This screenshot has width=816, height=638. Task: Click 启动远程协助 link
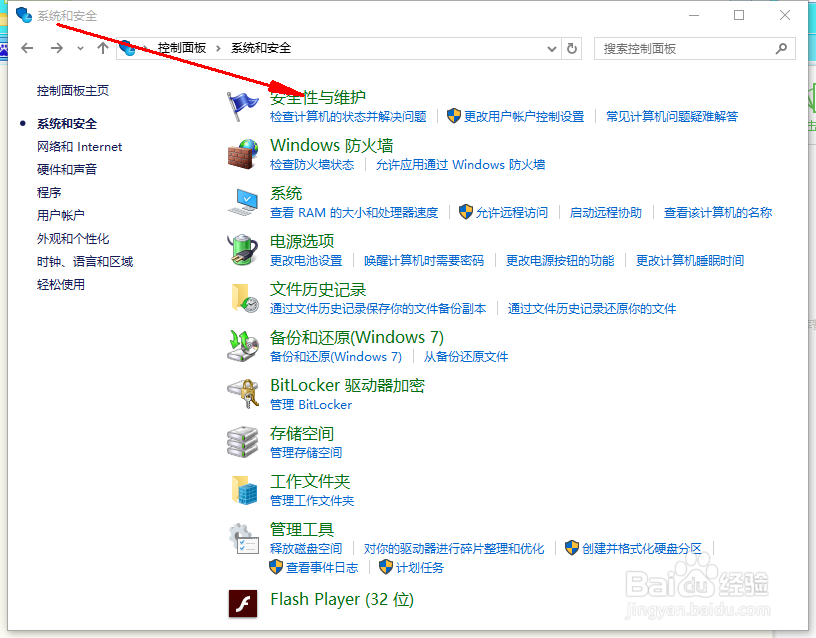(x=606, y=213)
